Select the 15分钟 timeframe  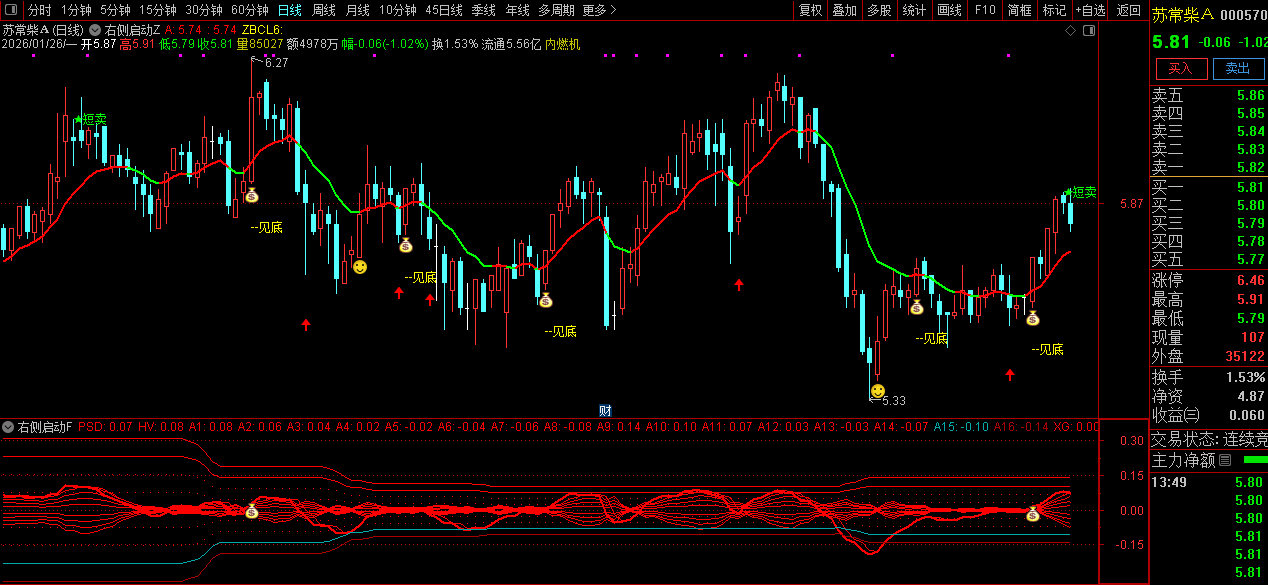(x=158, y=10)
